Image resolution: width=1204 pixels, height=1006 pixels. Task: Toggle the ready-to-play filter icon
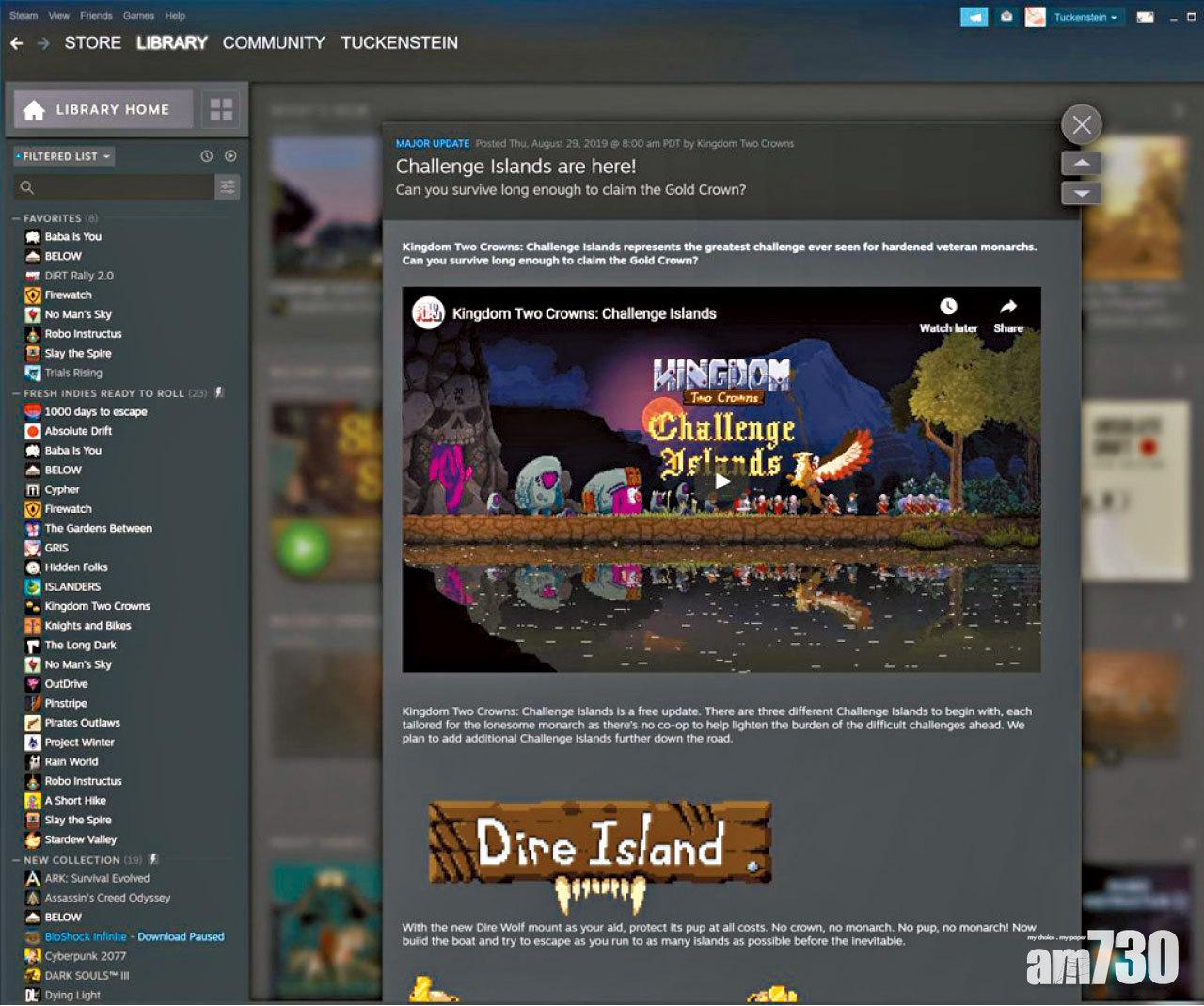(230, 156)
